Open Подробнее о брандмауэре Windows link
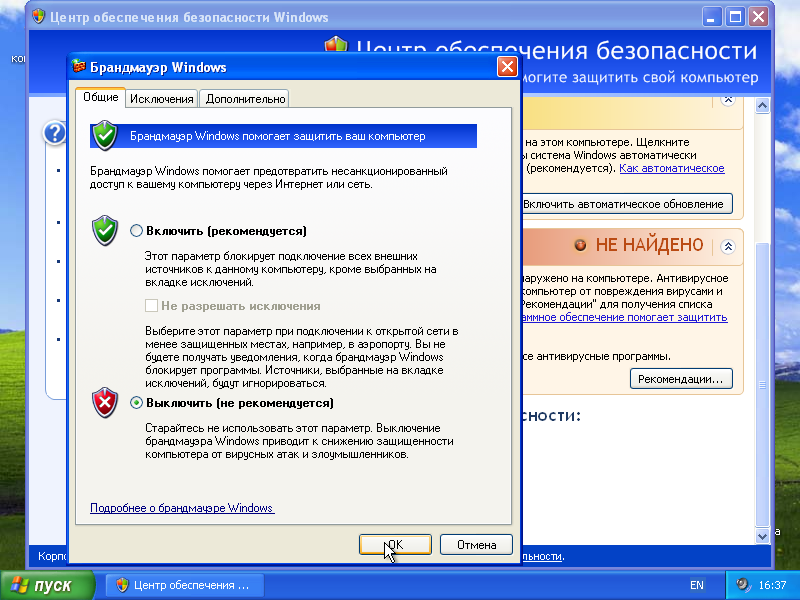The image size is (800, 600). point(182,508)
